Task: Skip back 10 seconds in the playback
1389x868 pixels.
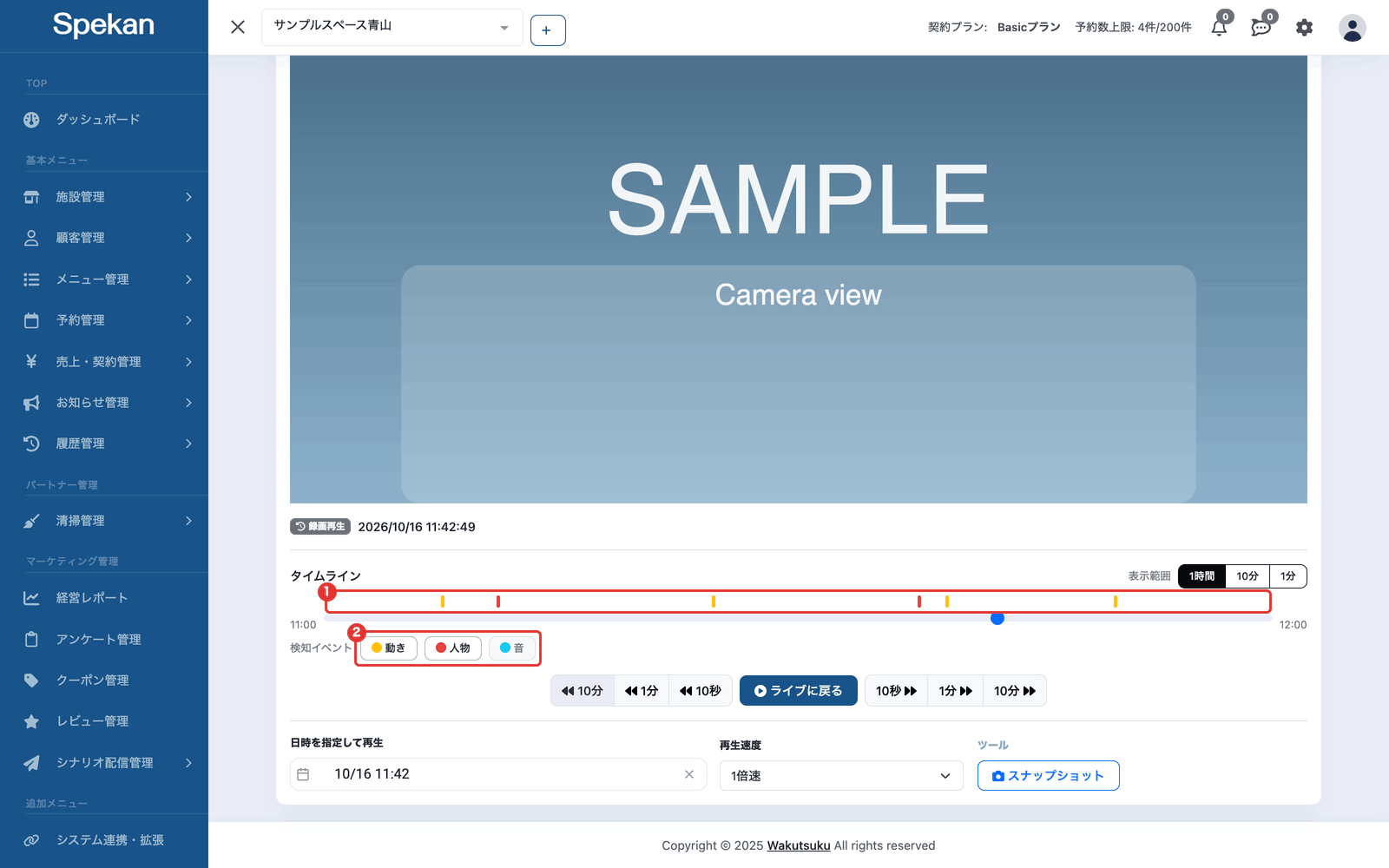Action: (x=701, y=691)
